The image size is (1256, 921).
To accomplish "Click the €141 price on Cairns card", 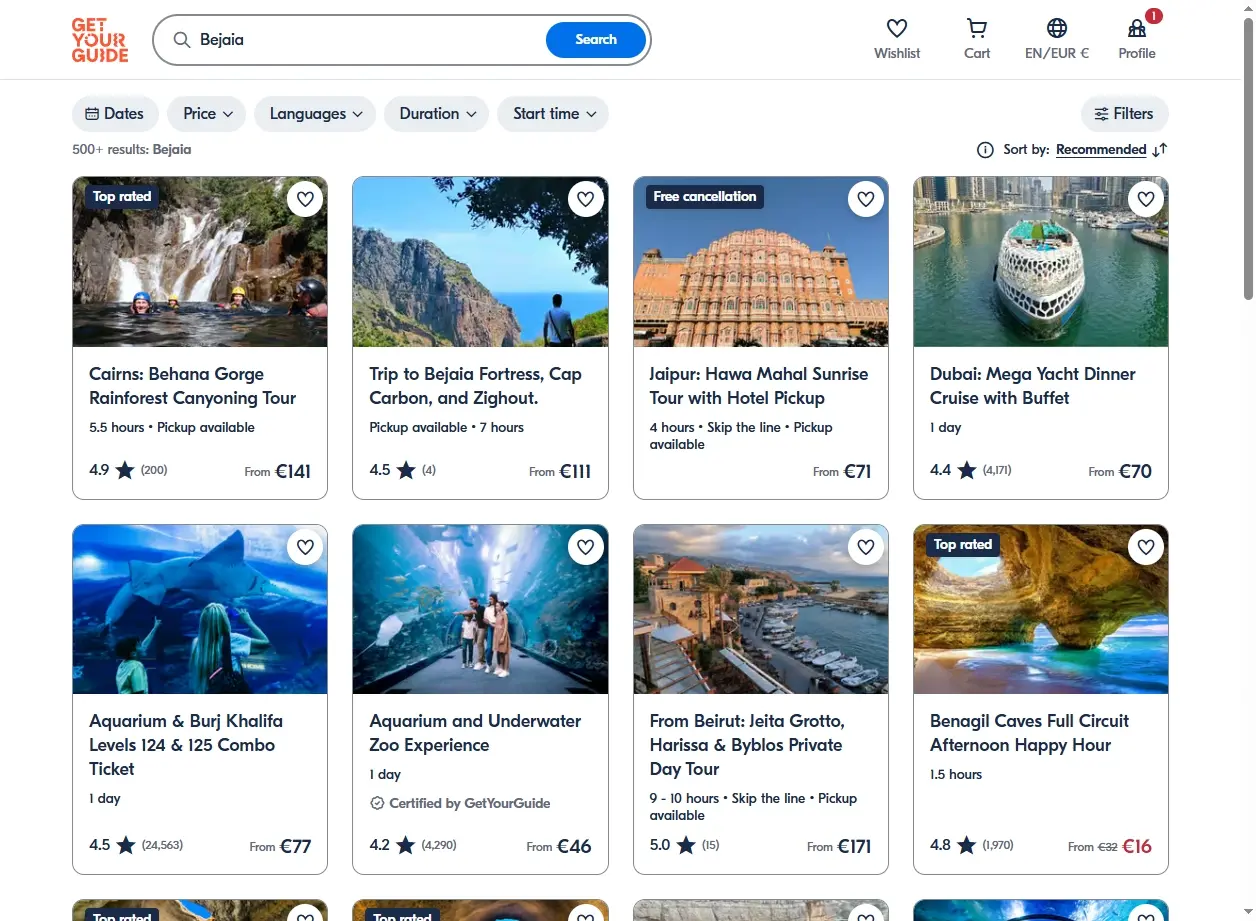I will (x=293, y=471).
